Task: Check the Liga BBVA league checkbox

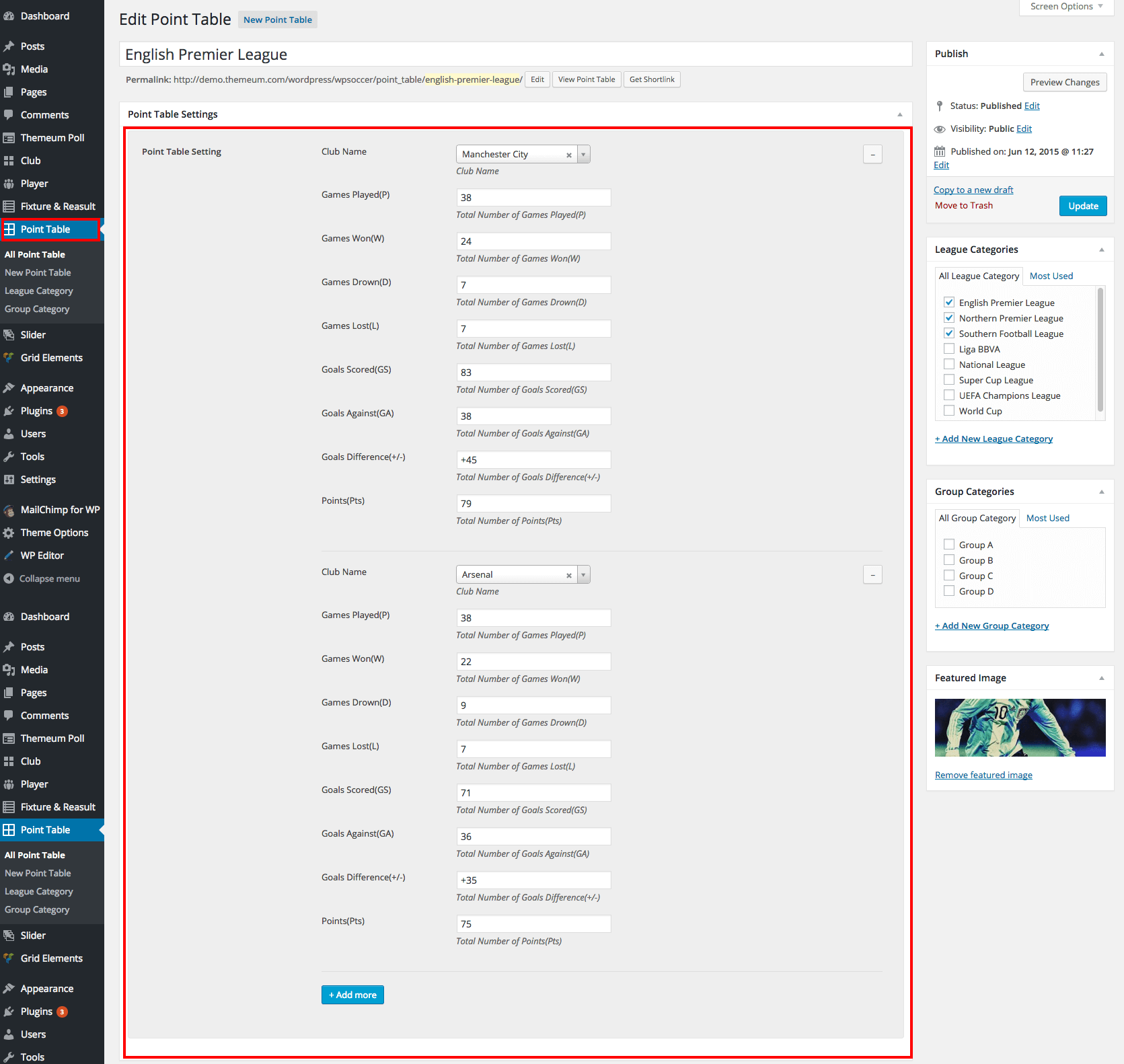Action: 949,349
